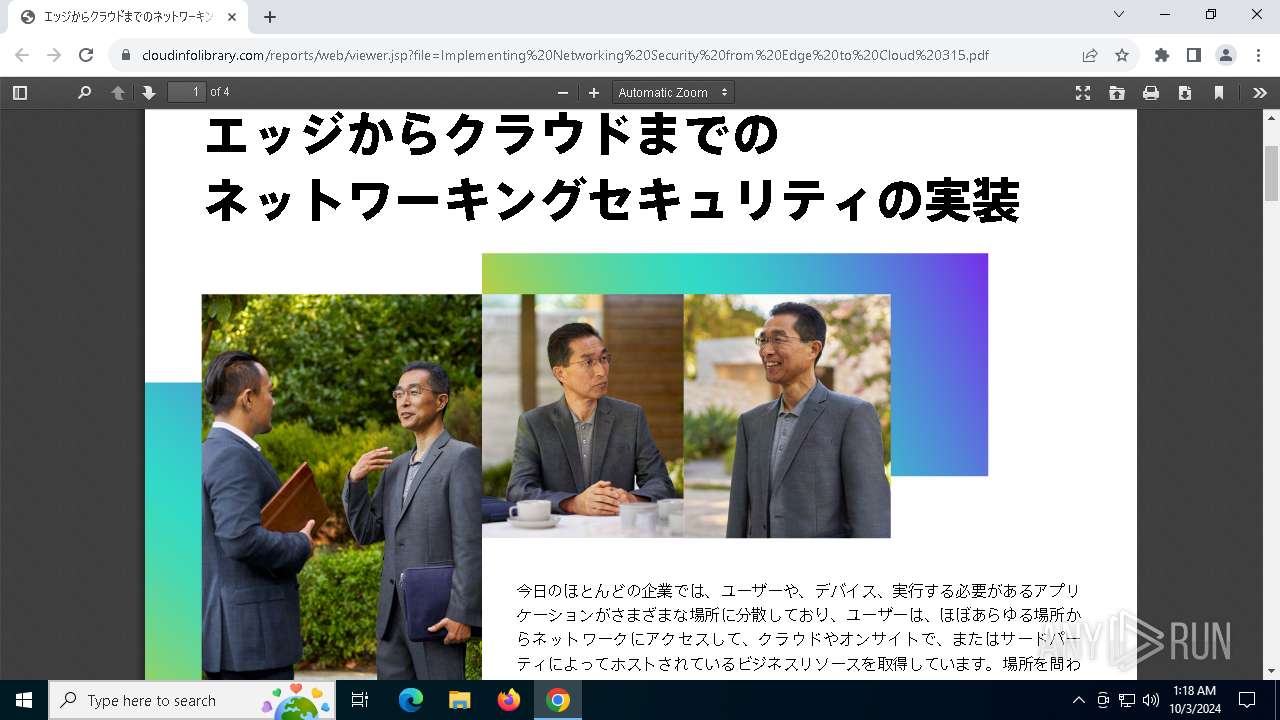This screenshot has height=720, width=1280.
Task: Open a file in PDF viewer
Action: point(1117,92)
